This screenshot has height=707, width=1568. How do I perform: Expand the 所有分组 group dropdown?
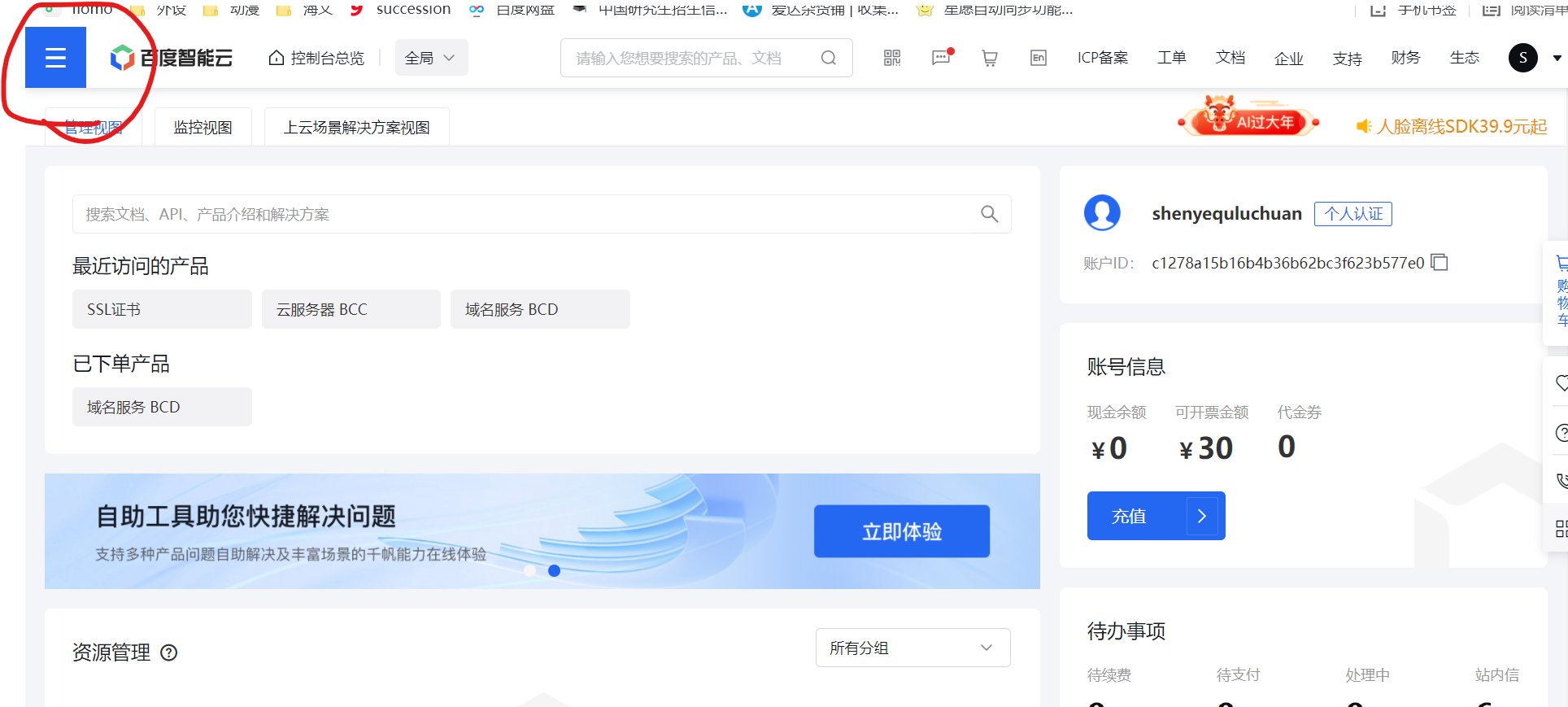(x=913, y=648)
